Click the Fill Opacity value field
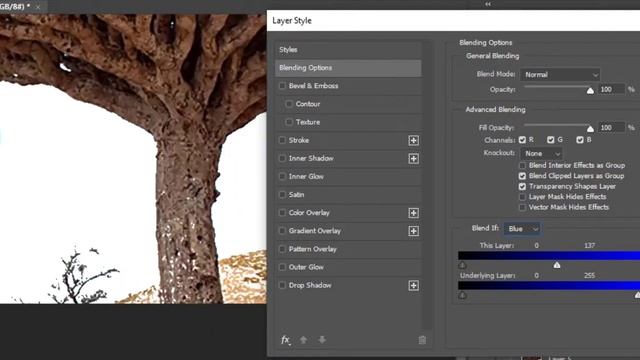Screen dimensions: 640x360 tap(611, 128)
